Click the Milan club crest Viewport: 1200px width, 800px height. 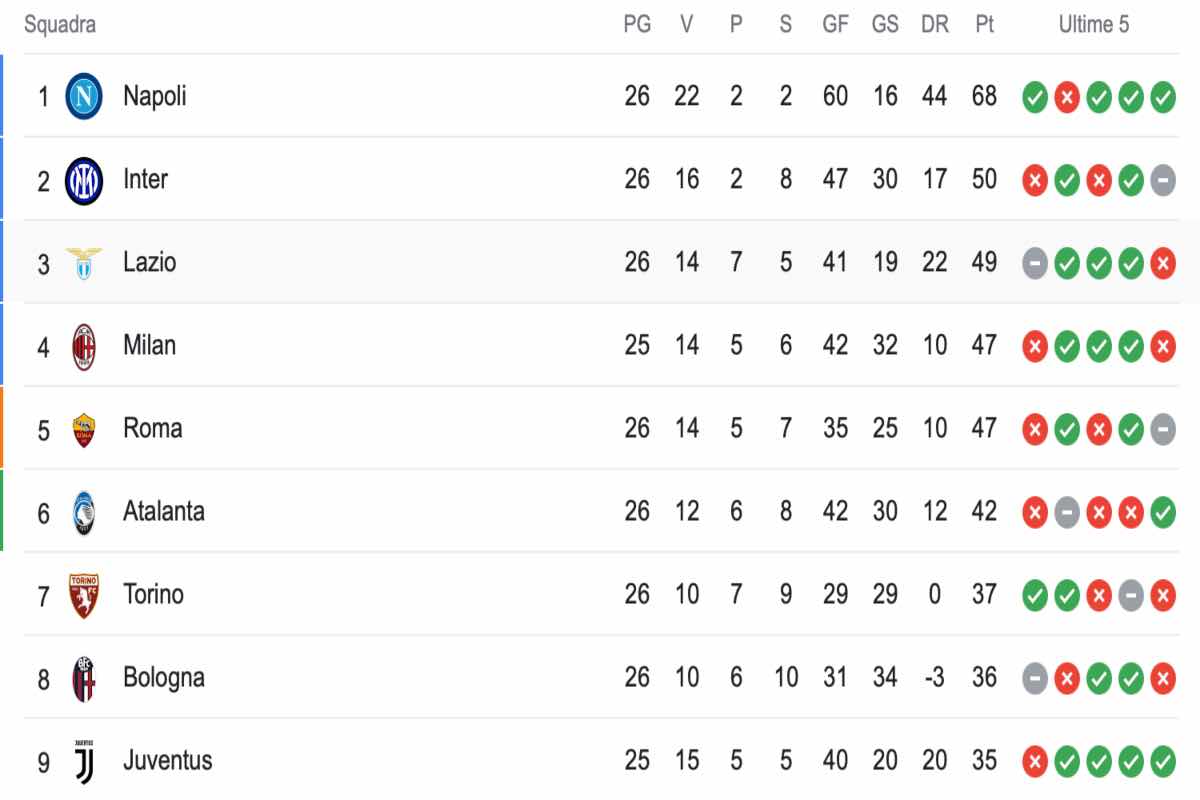click(x=84, y=346)
